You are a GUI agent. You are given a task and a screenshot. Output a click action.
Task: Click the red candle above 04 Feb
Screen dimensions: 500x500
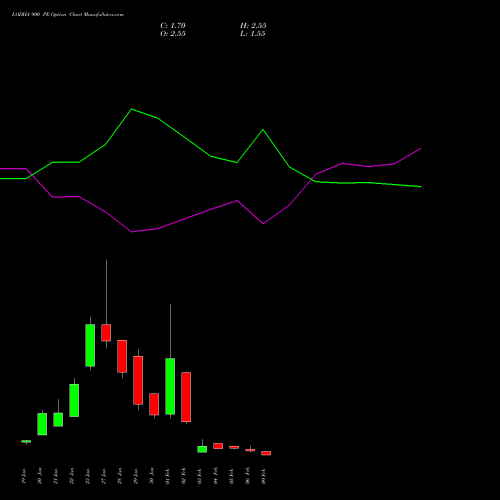218,446
